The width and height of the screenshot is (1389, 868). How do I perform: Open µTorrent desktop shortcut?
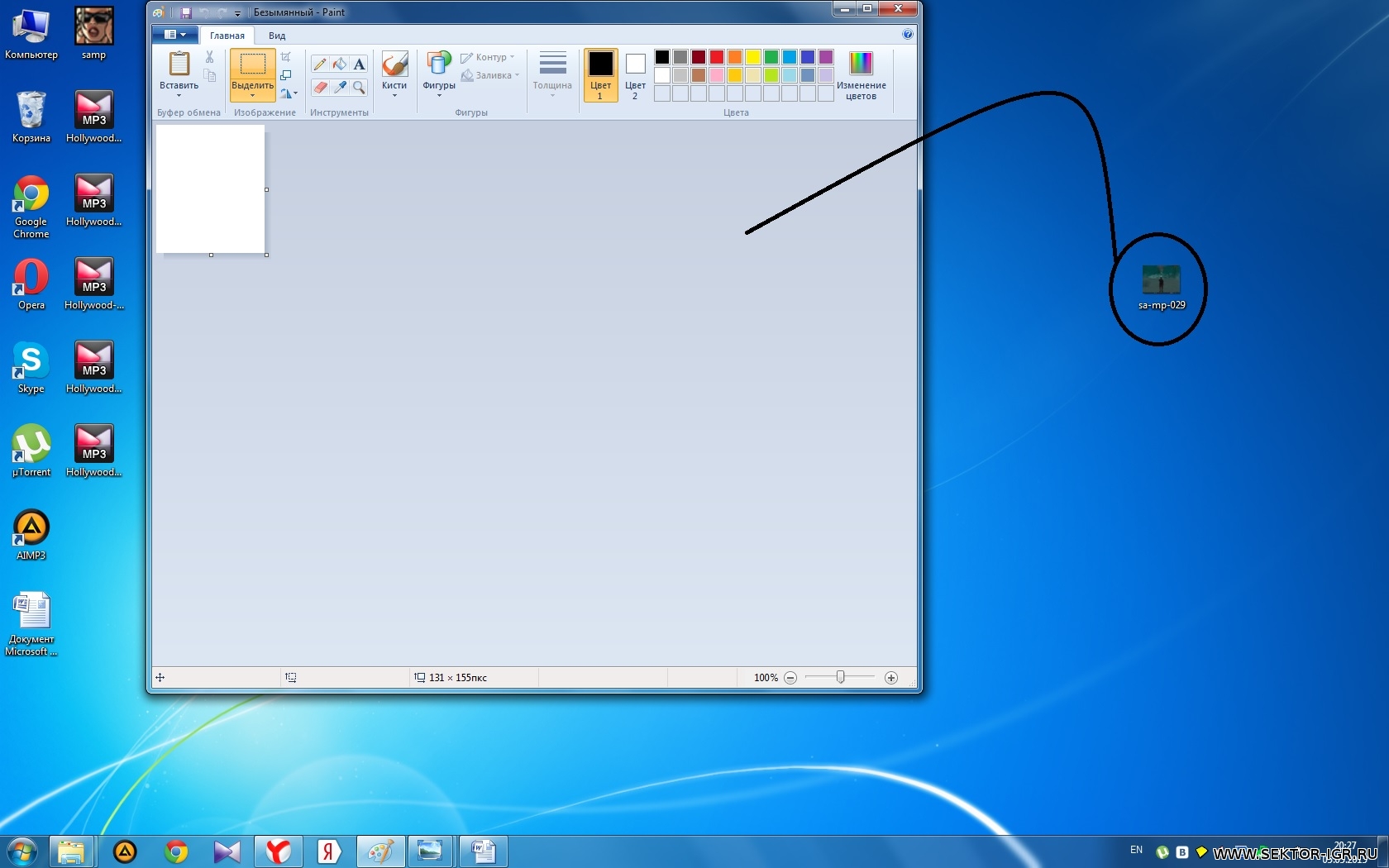pos(31,451)
